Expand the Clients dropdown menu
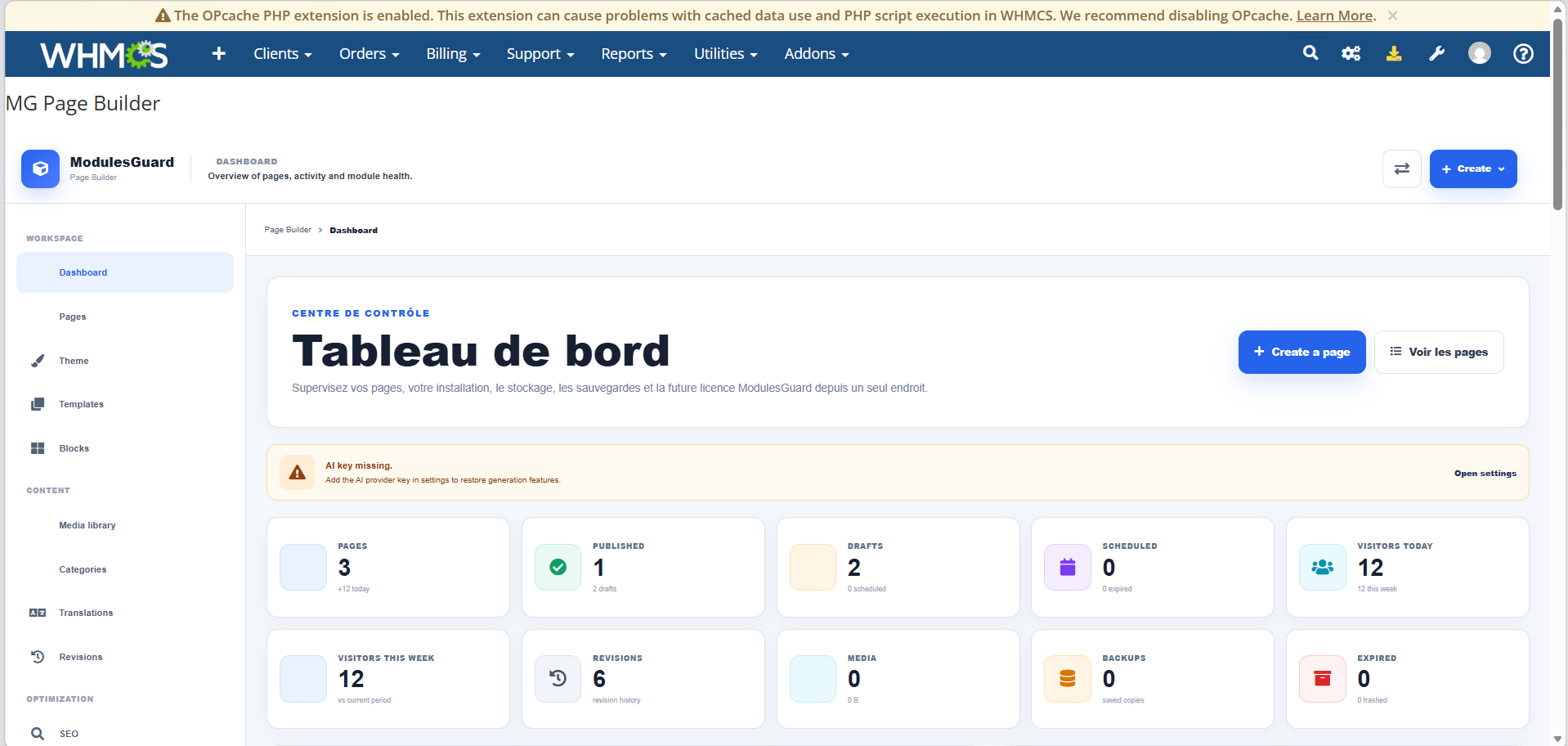The height and width of the screenshot is (746, 1568). tap(282, 53)
